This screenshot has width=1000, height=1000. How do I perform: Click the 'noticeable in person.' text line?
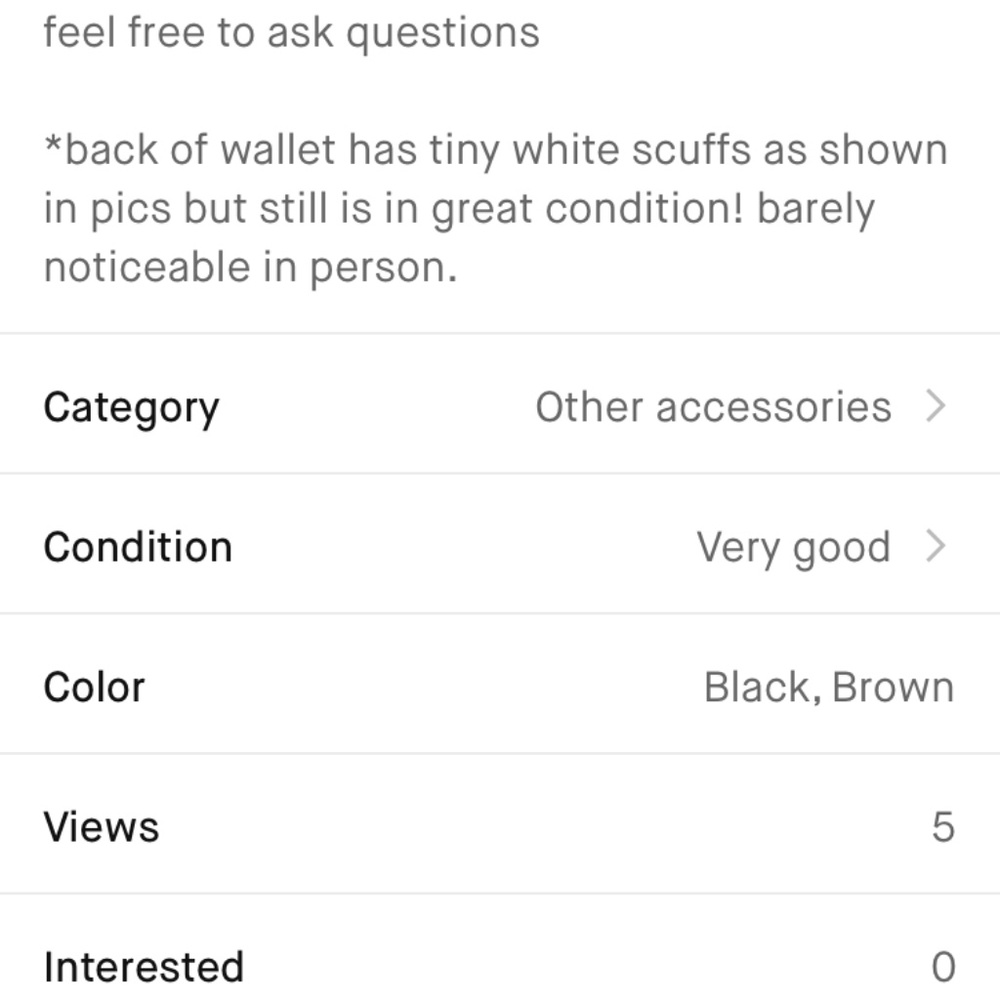point(250,267)
